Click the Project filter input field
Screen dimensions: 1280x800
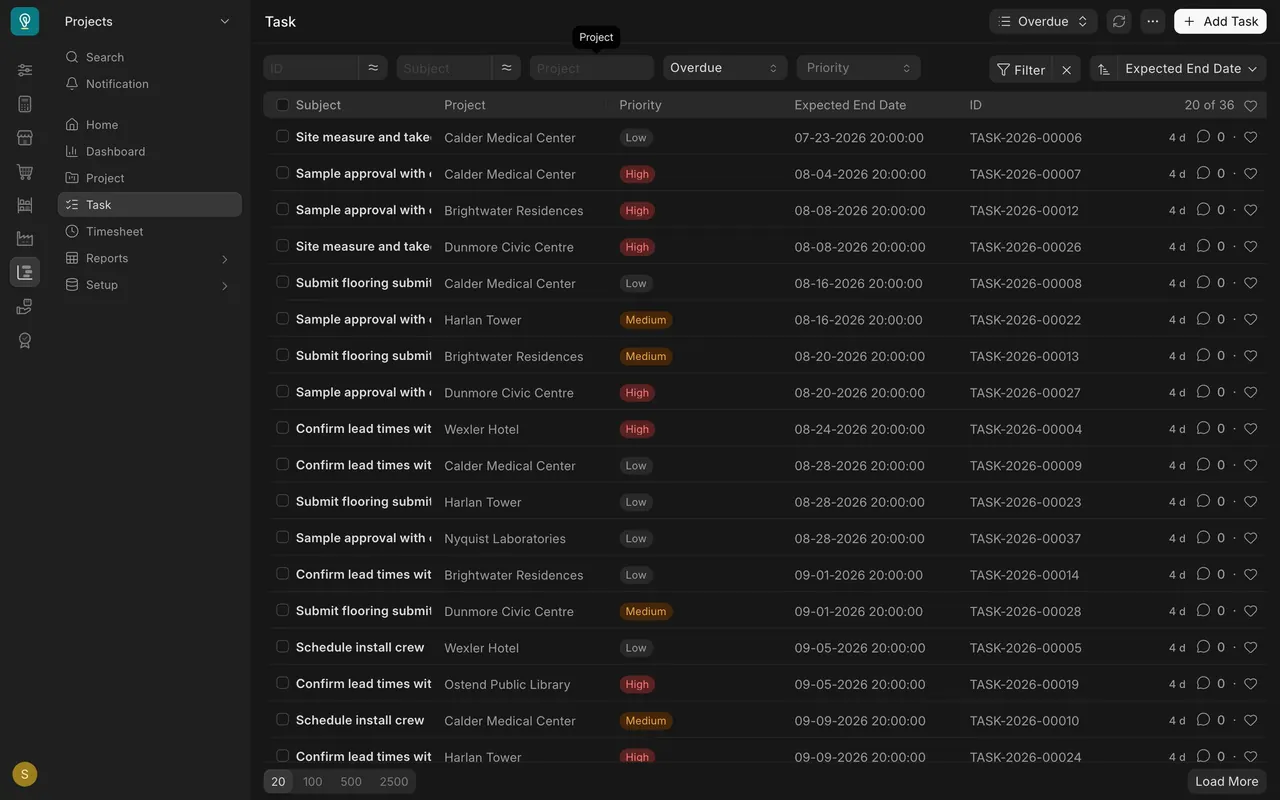click(x=591, y=68)
